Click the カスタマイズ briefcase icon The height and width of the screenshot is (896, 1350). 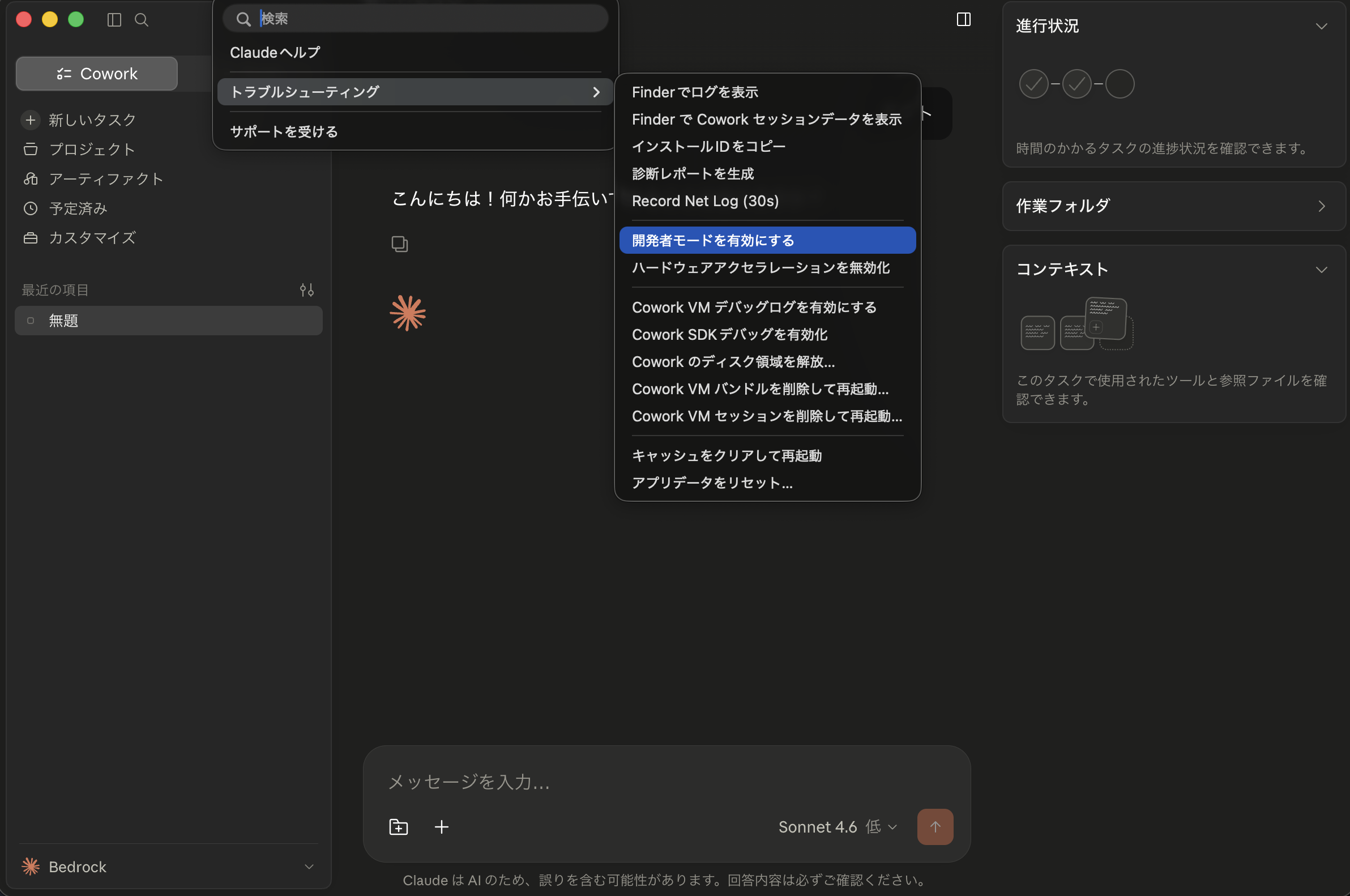point(31,238)
